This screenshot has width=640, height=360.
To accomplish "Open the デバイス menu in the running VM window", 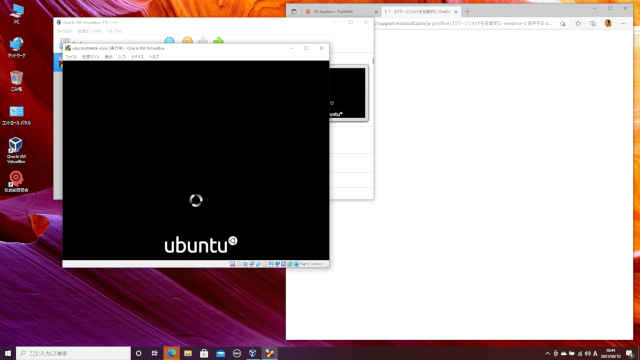I will click(x=137, y=57).
